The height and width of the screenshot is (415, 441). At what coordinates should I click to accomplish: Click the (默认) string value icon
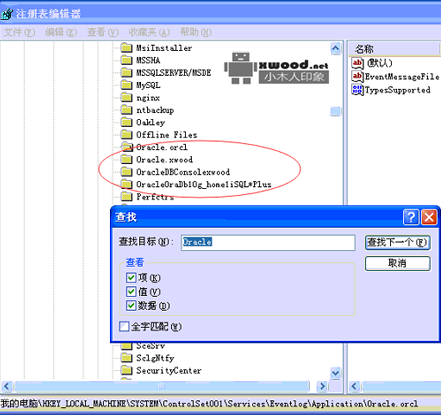tap(357, 63)
